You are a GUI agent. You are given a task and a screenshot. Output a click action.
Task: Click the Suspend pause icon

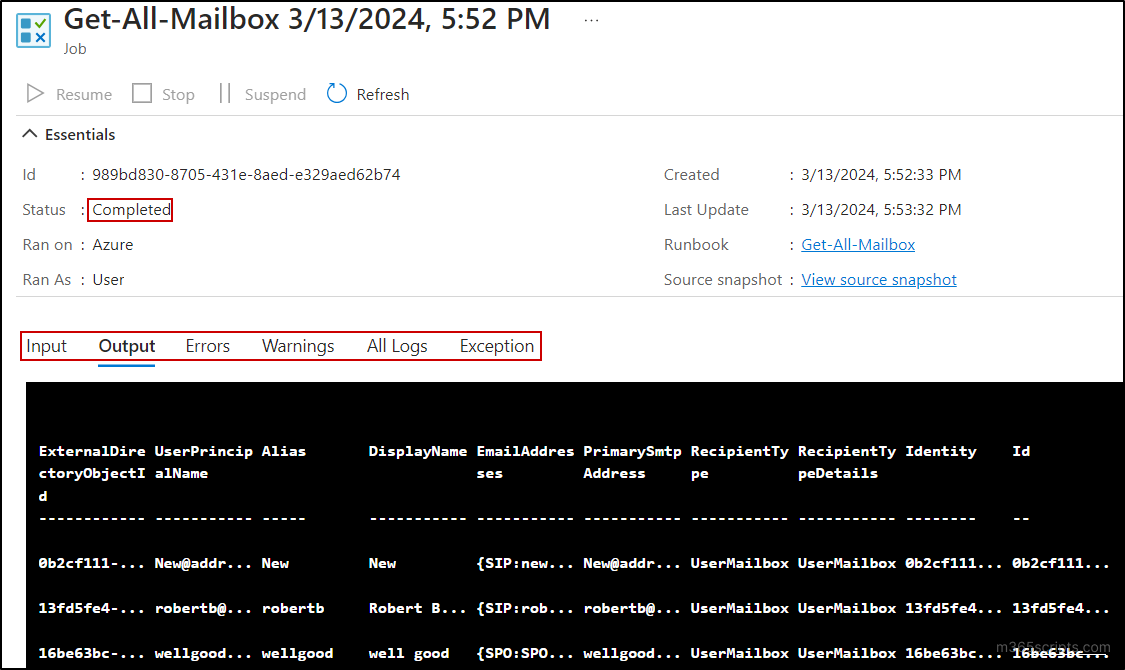click(x=225, y=93)
